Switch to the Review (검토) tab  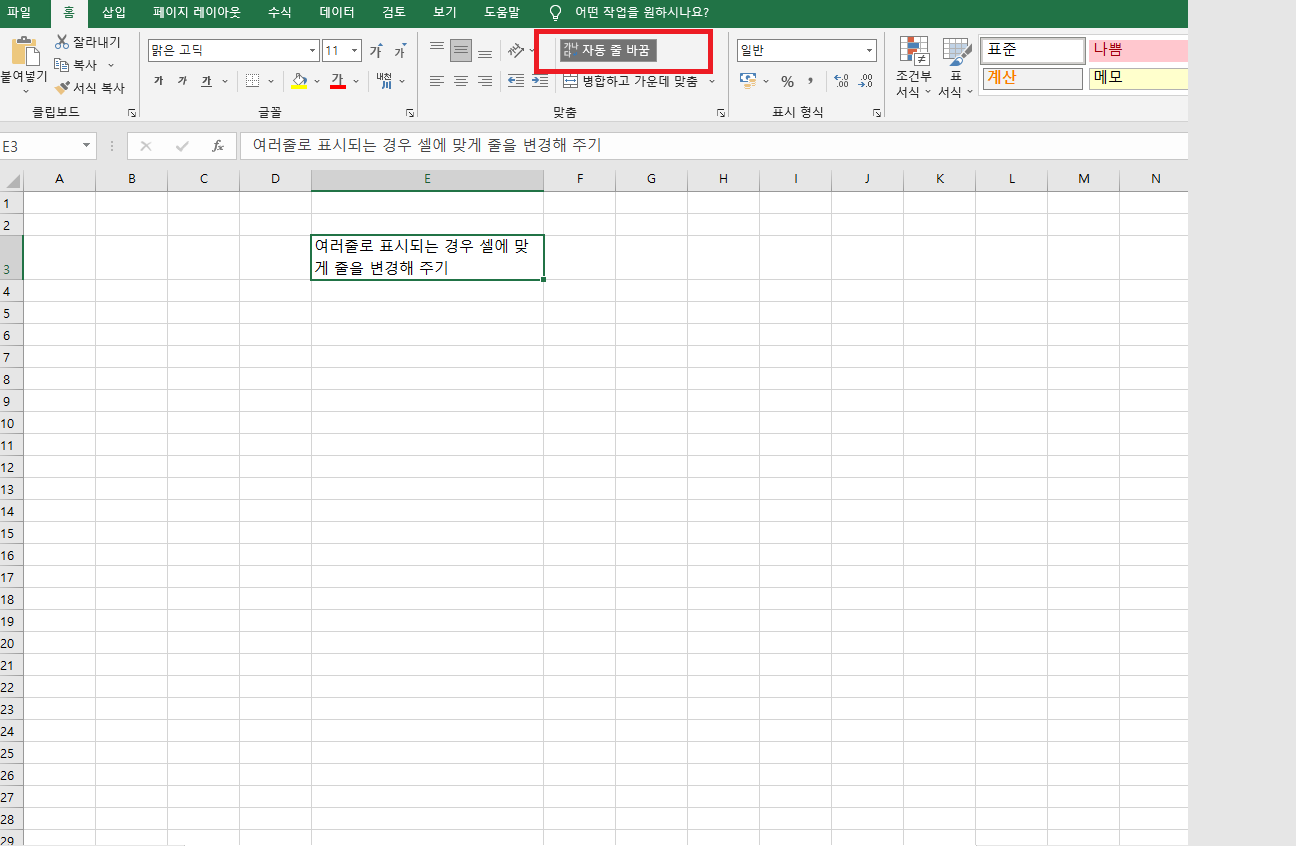click(394, 13)
